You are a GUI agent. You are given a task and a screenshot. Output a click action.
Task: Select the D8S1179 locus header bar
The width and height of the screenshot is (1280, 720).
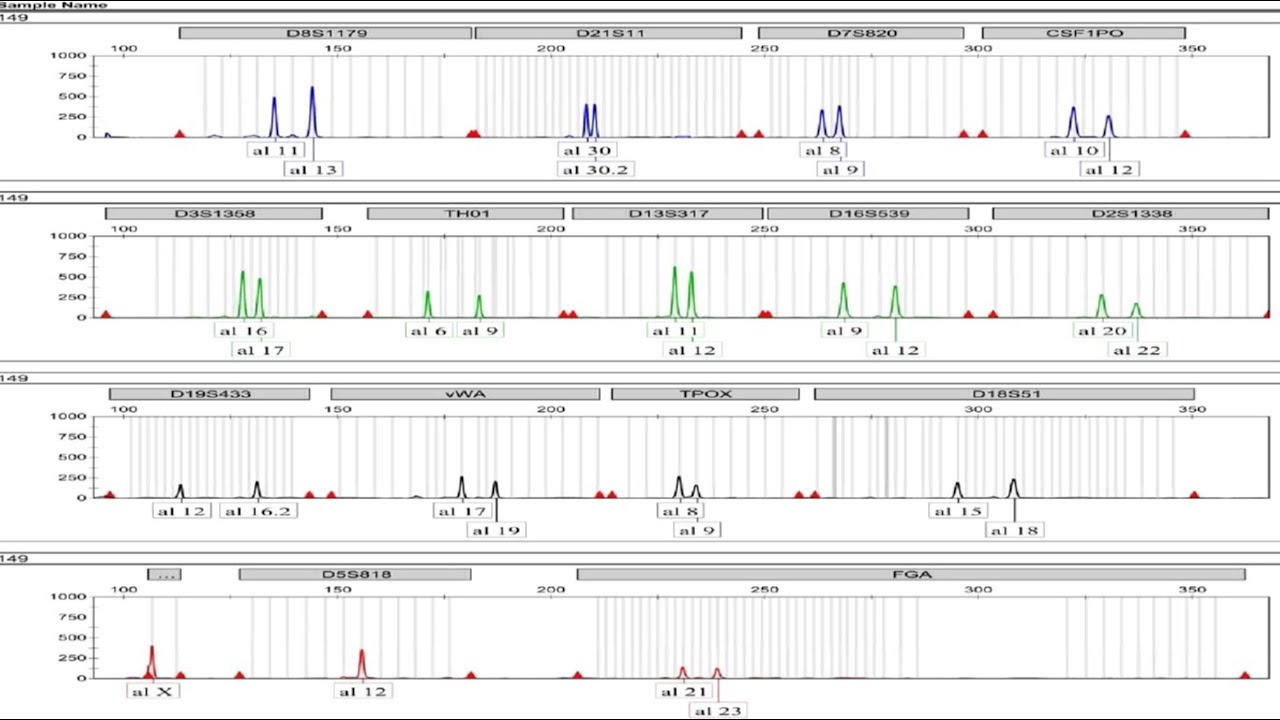pos(325,33)
